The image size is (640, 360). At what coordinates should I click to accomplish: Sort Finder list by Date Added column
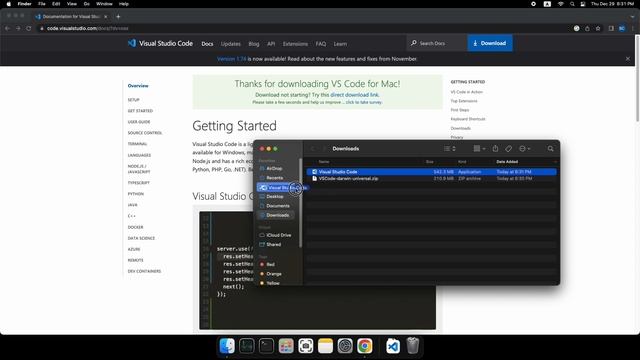pos(507,162)
